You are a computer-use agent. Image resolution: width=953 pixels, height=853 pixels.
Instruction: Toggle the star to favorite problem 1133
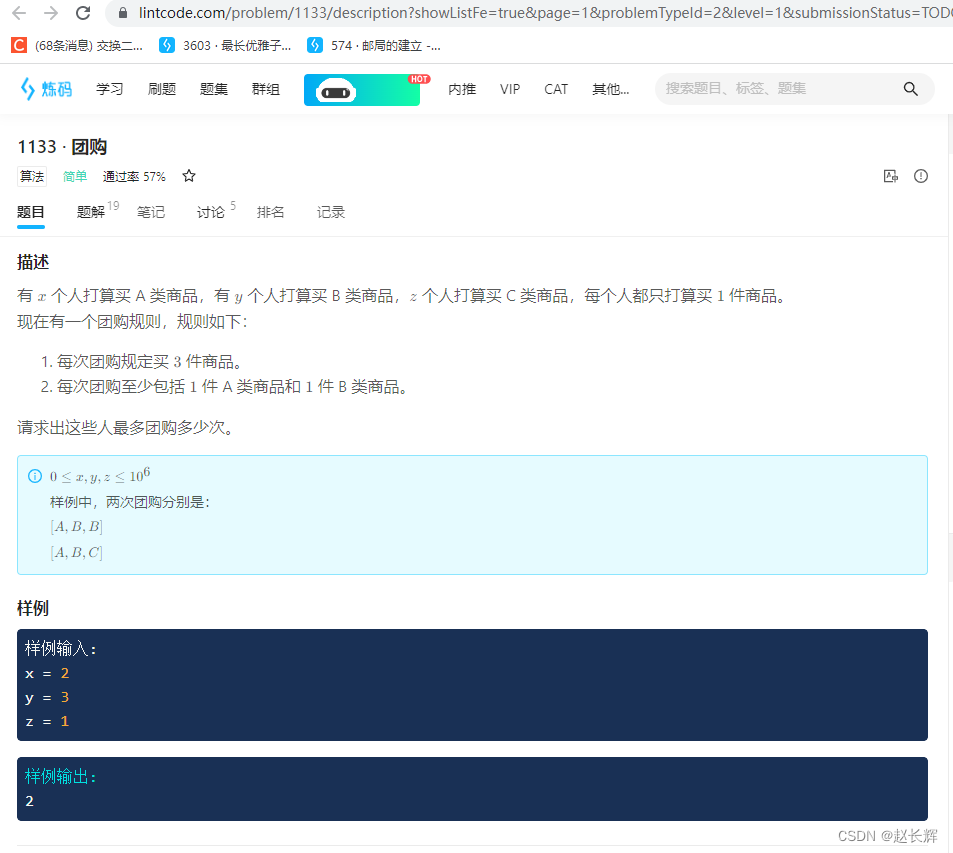[x=189, y=175]
